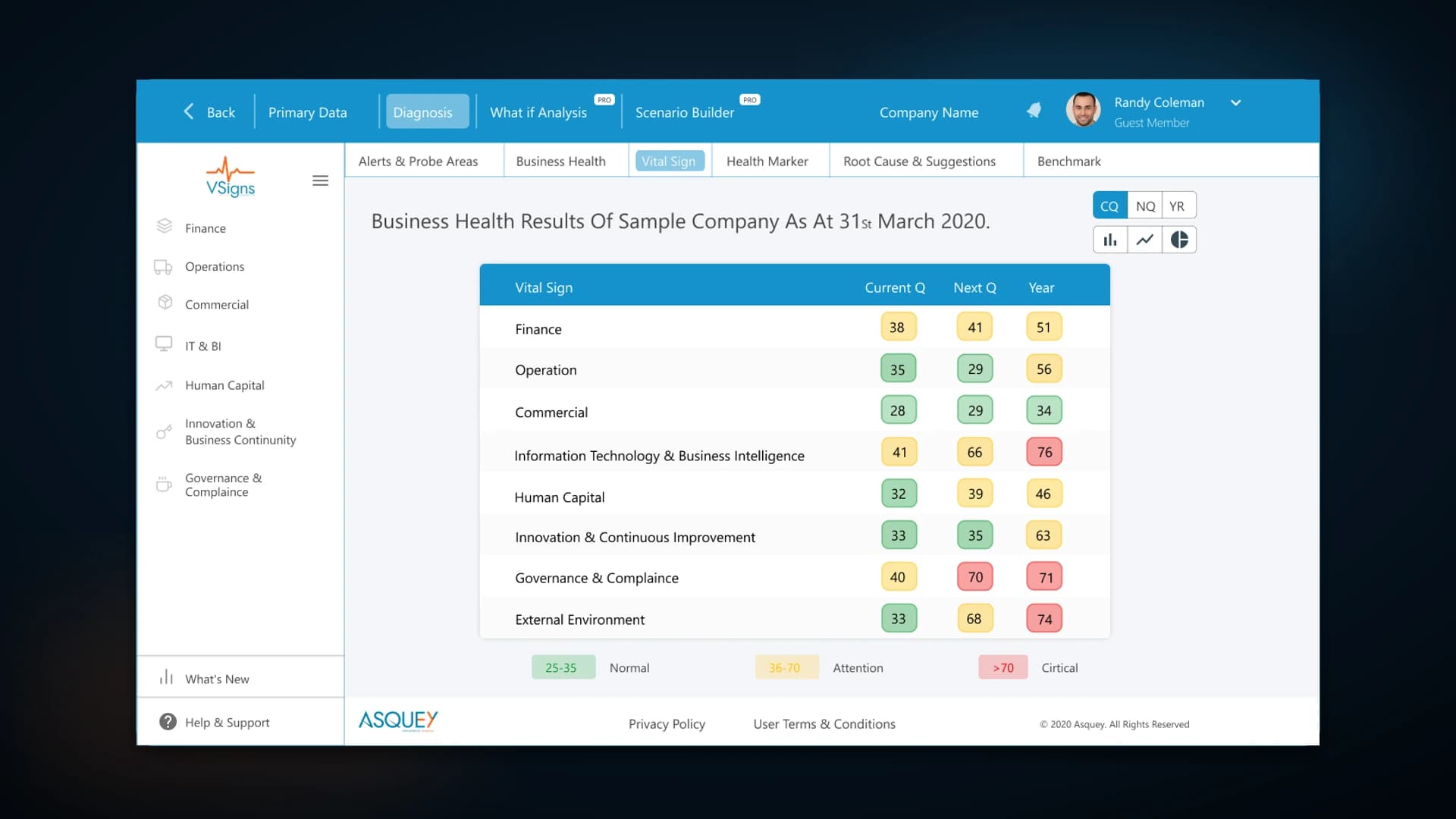Viewport: 1456px width, 819px height.
Task: Click the VSigns logo
Action: tap(230, 177)
